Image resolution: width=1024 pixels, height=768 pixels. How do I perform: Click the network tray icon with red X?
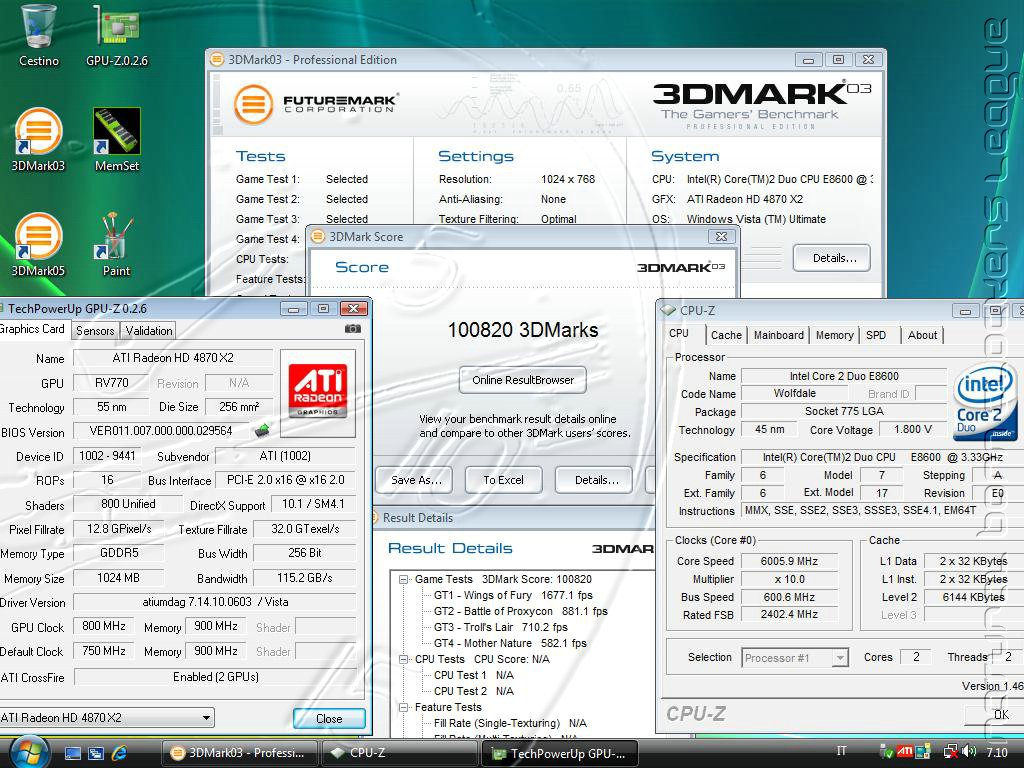coord(951,752)
